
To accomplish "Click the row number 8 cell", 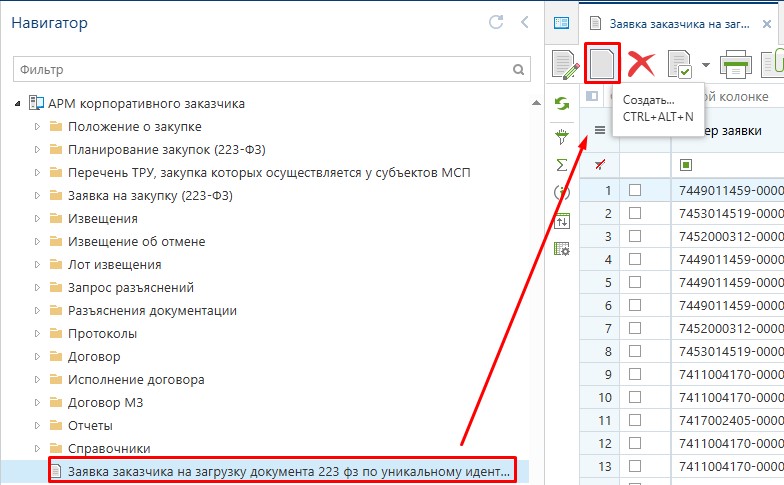I will click(600, 351).
